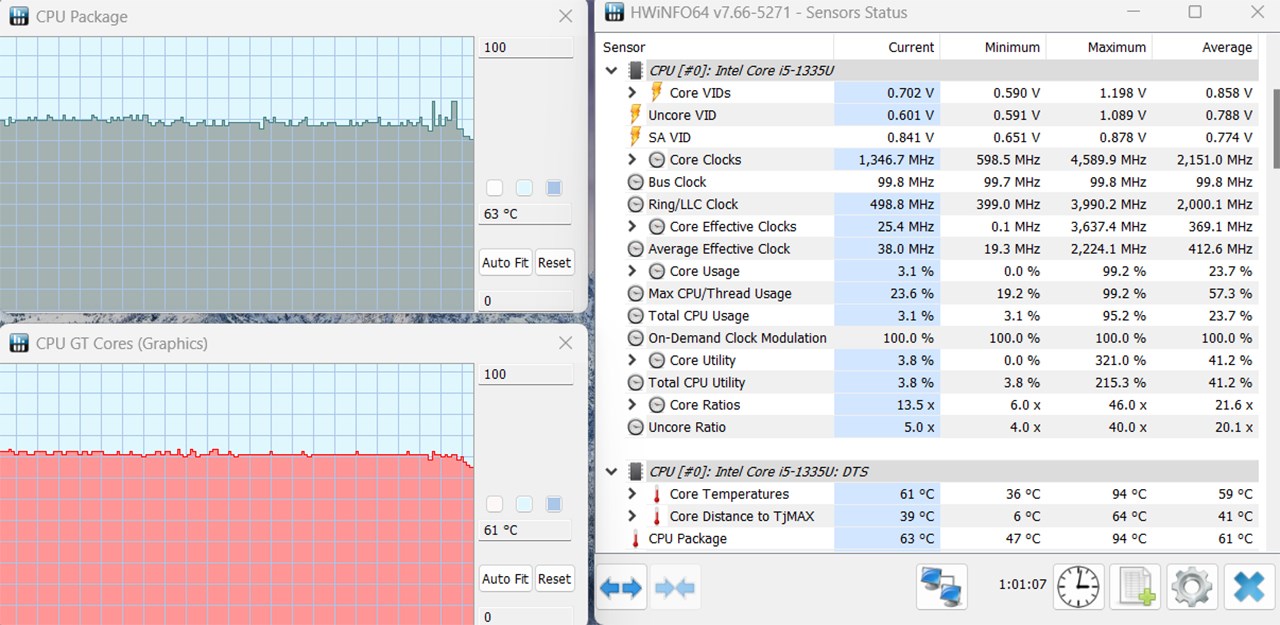Click thermometer icon beside Core Temperatures
This screenshot has height=625, width=1280.
[x=657, y=494]
